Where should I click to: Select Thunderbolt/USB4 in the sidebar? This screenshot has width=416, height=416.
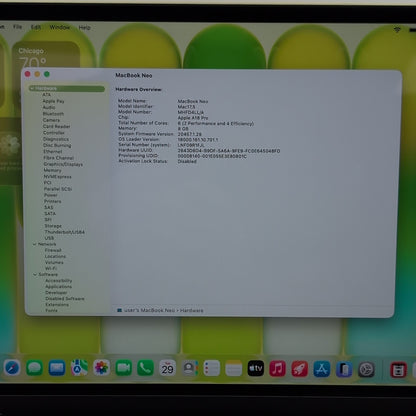click(64, 232)
